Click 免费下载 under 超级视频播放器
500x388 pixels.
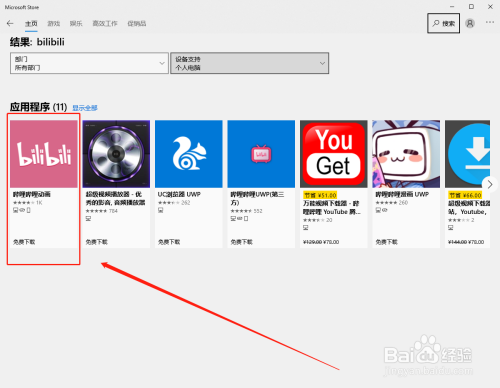(97, 242)
